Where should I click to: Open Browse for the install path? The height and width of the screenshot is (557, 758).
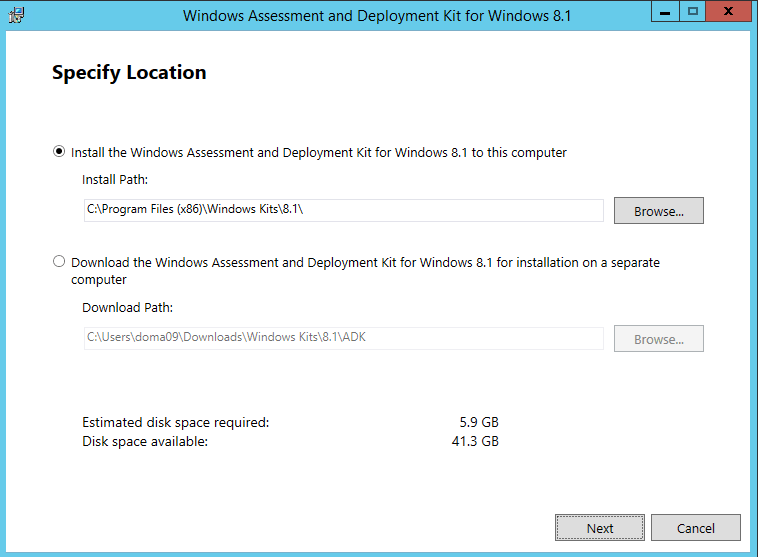[658, 211]
